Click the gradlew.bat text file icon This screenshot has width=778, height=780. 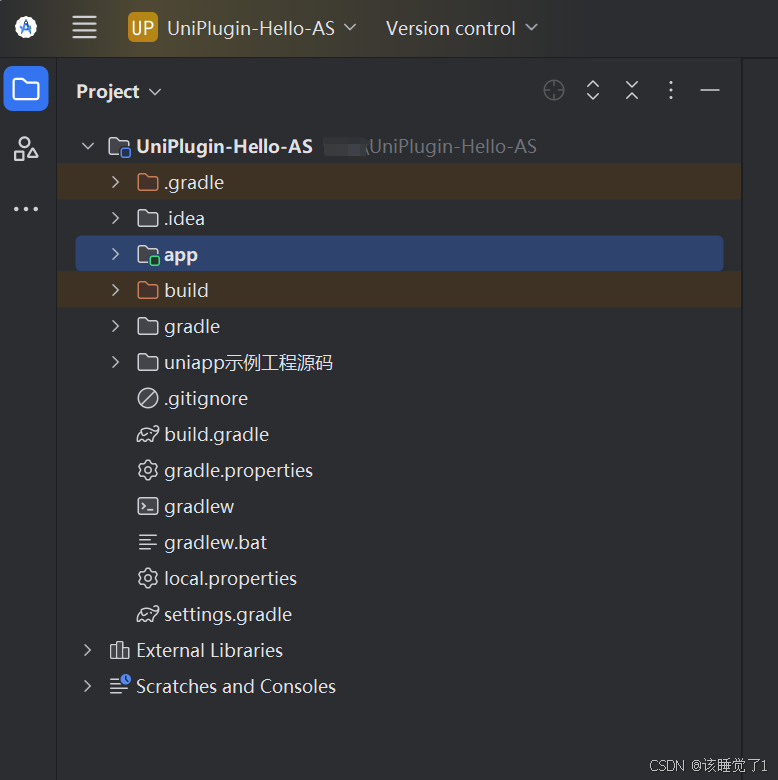pos(148,542)
